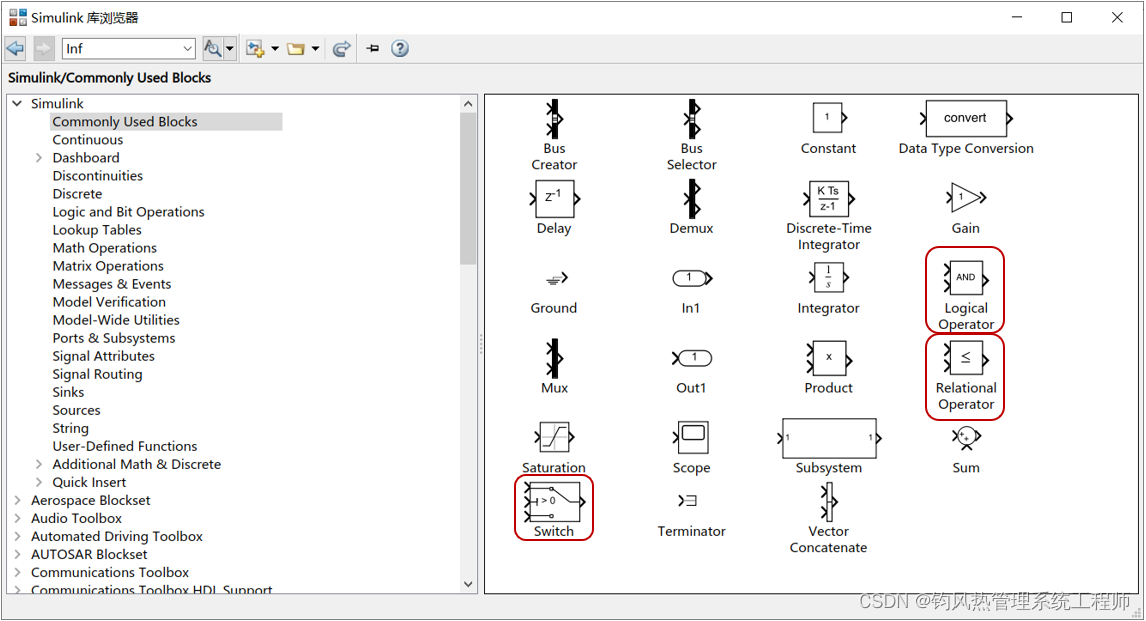Click the Sum block icon
This screenshot has width=1146, height=621.
pyautogui.click(x=965, y=438)
